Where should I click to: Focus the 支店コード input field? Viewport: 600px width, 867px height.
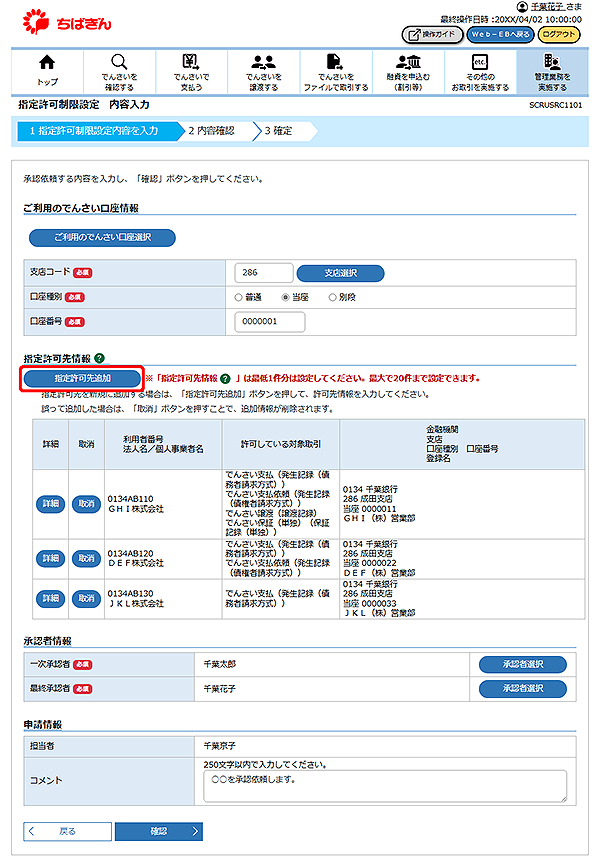tap(264, 273)
